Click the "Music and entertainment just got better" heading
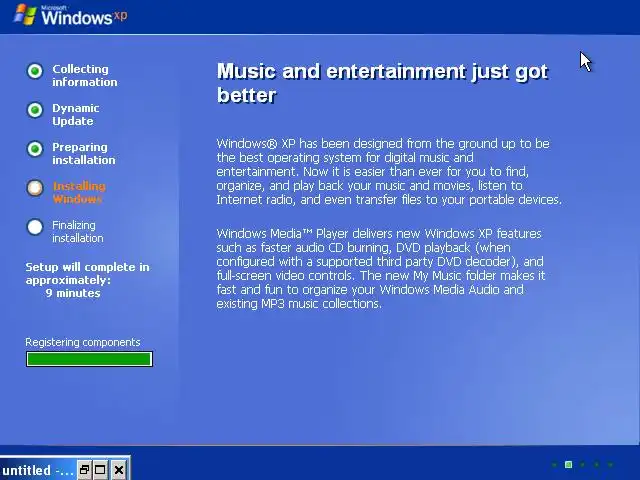640x480 pixels. click(x=382, y=83)
